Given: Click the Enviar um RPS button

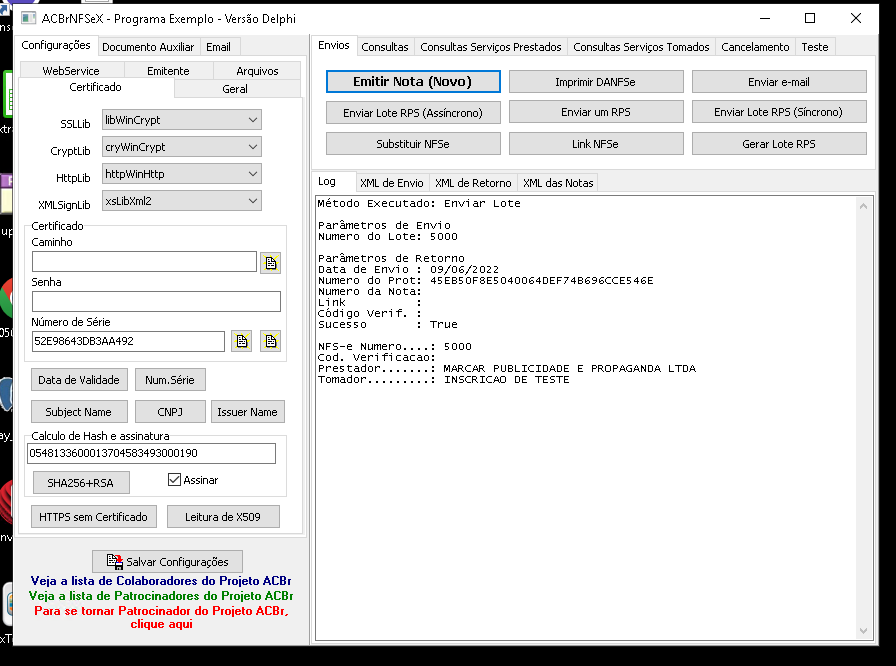Looking at the screenshot, I should [x=596, y=112].
